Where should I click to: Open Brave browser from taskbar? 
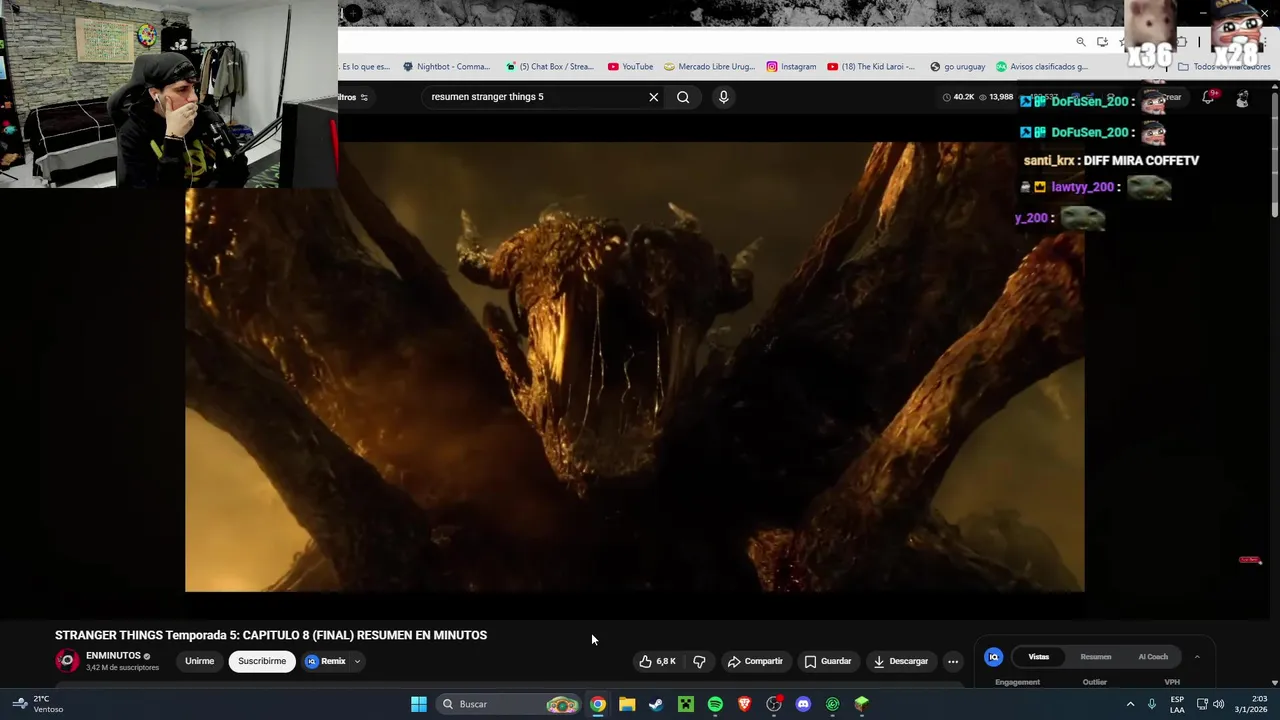coord(744,704)
